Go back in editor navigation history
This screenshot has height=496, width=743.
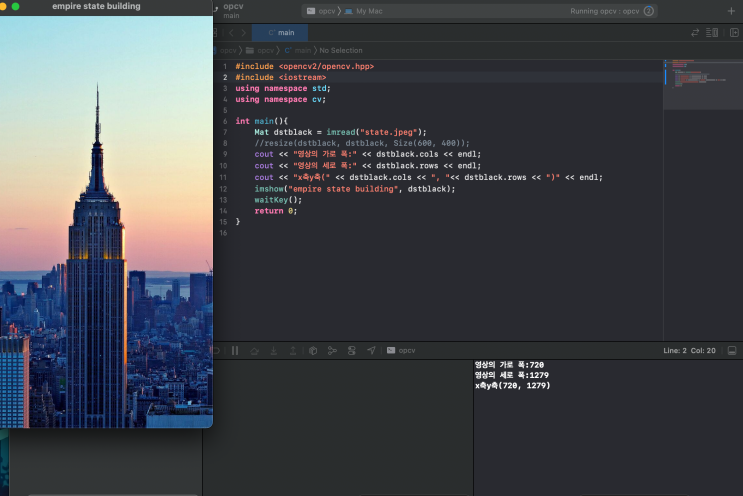231,33
